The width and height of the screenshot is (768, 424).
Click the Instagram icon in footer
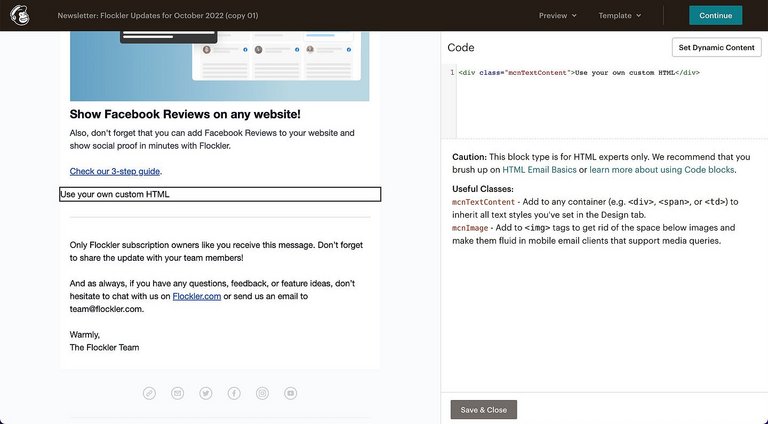pos(263,393)
